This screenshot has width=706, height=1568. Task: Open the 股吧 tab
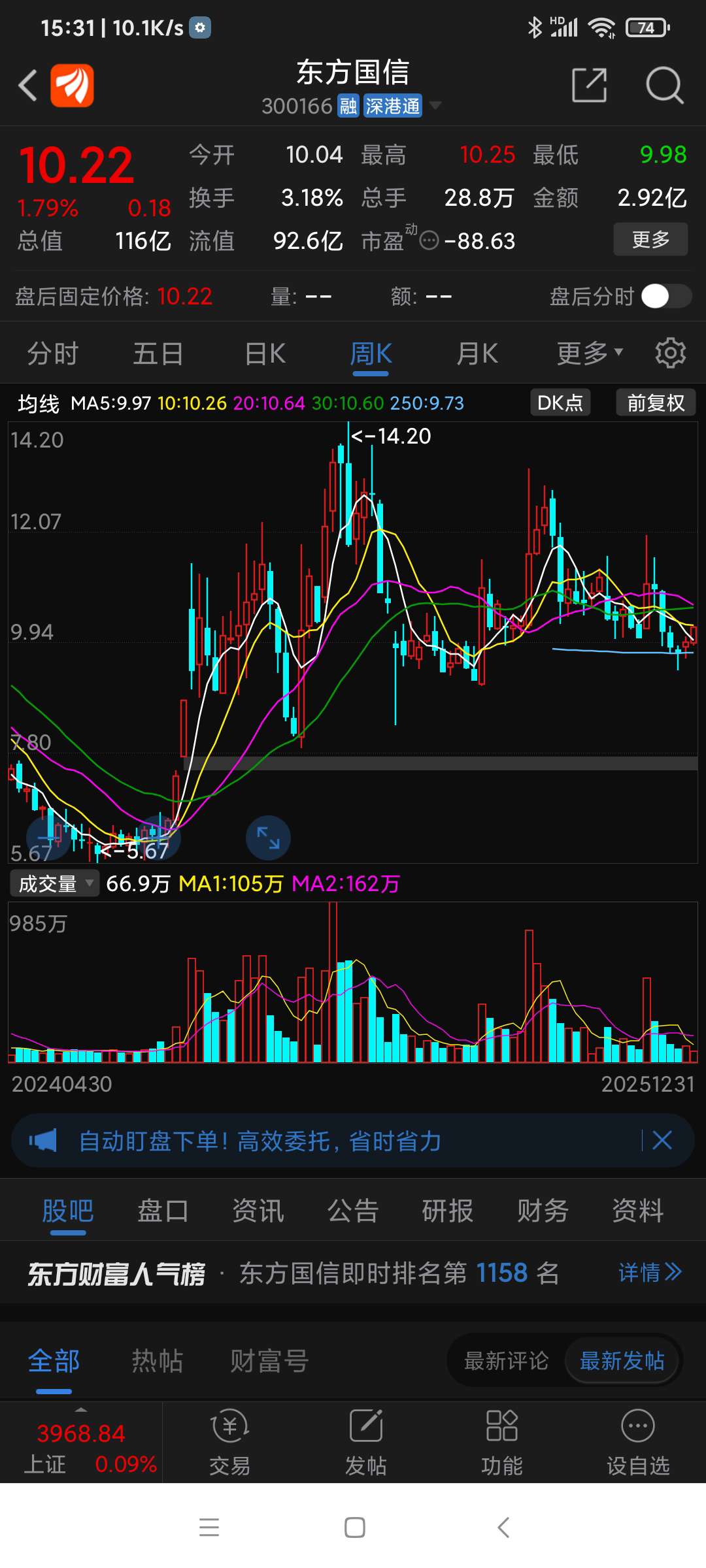click(x=68, y=1211)
